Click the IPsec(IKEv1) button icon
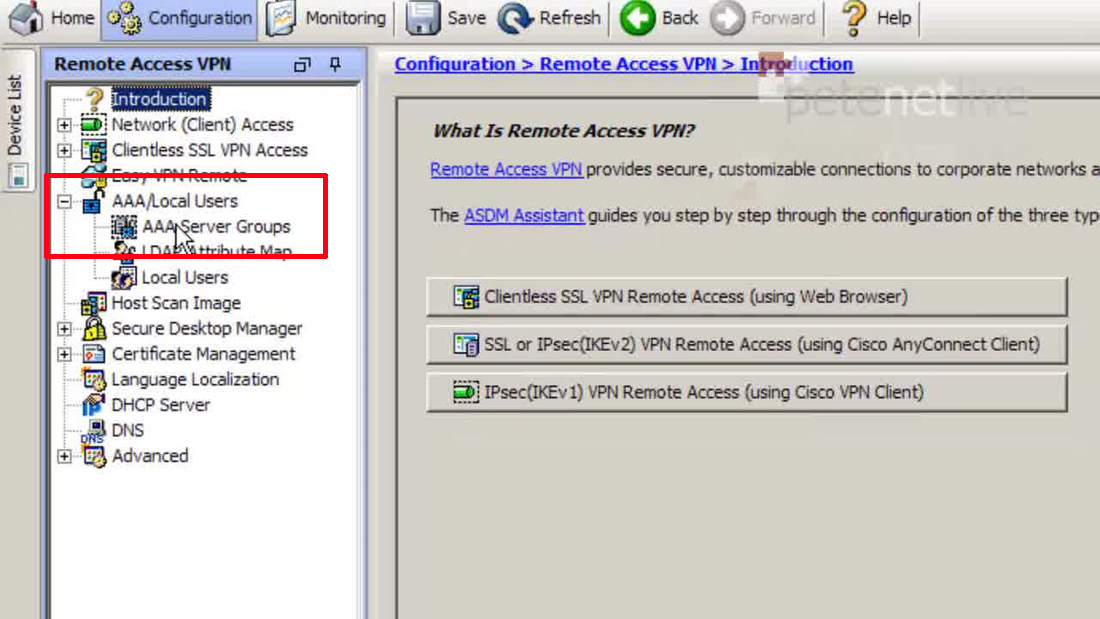 tap(466, 392)
